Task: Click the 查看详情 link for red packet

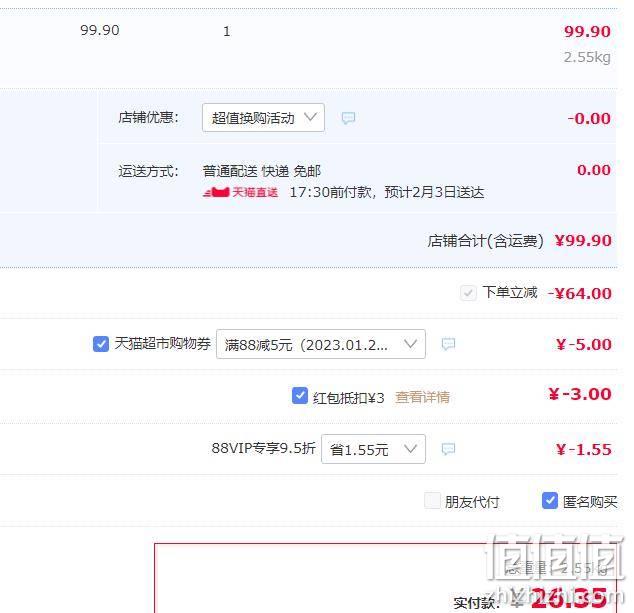Action: [422, 397]
